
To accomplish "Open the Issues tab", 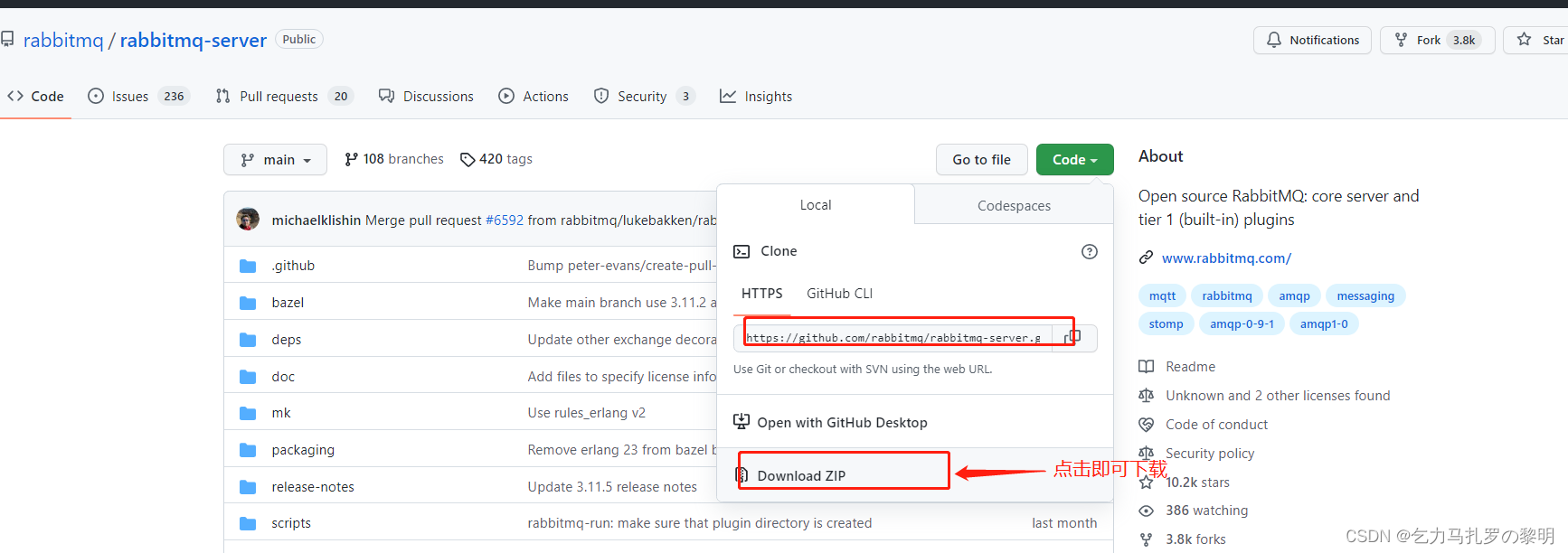I will coord(138,96).
